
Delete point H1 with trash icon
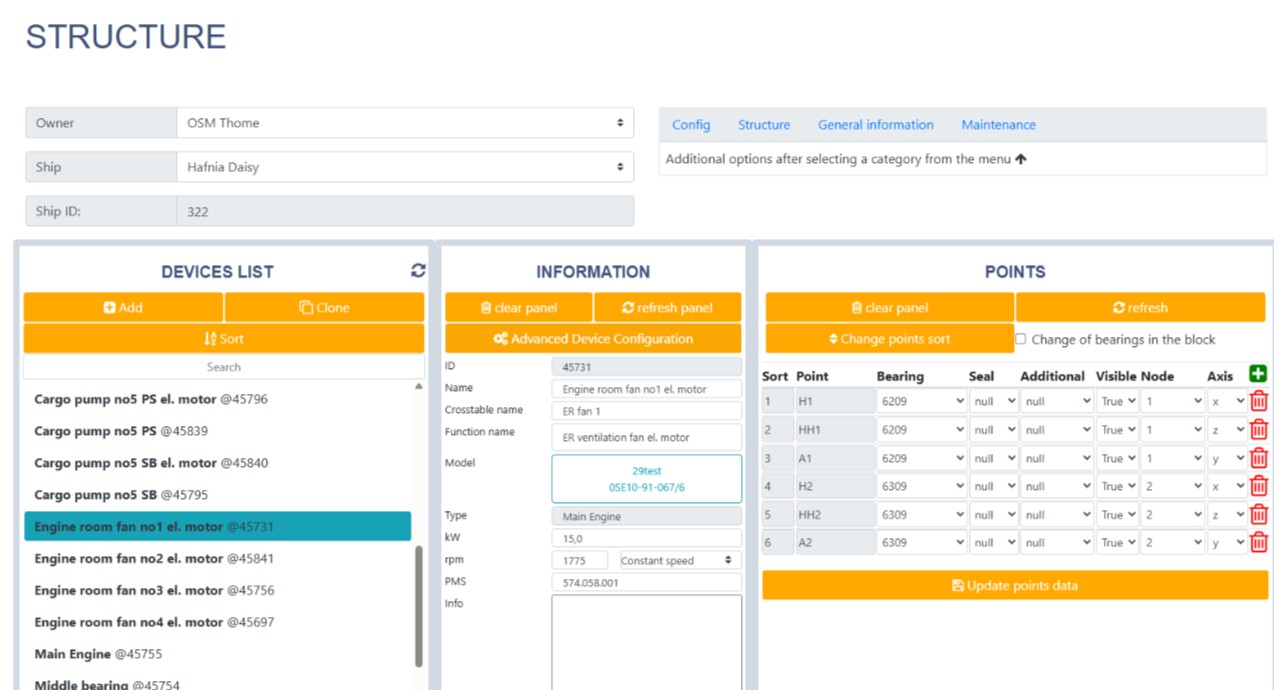1258,401
